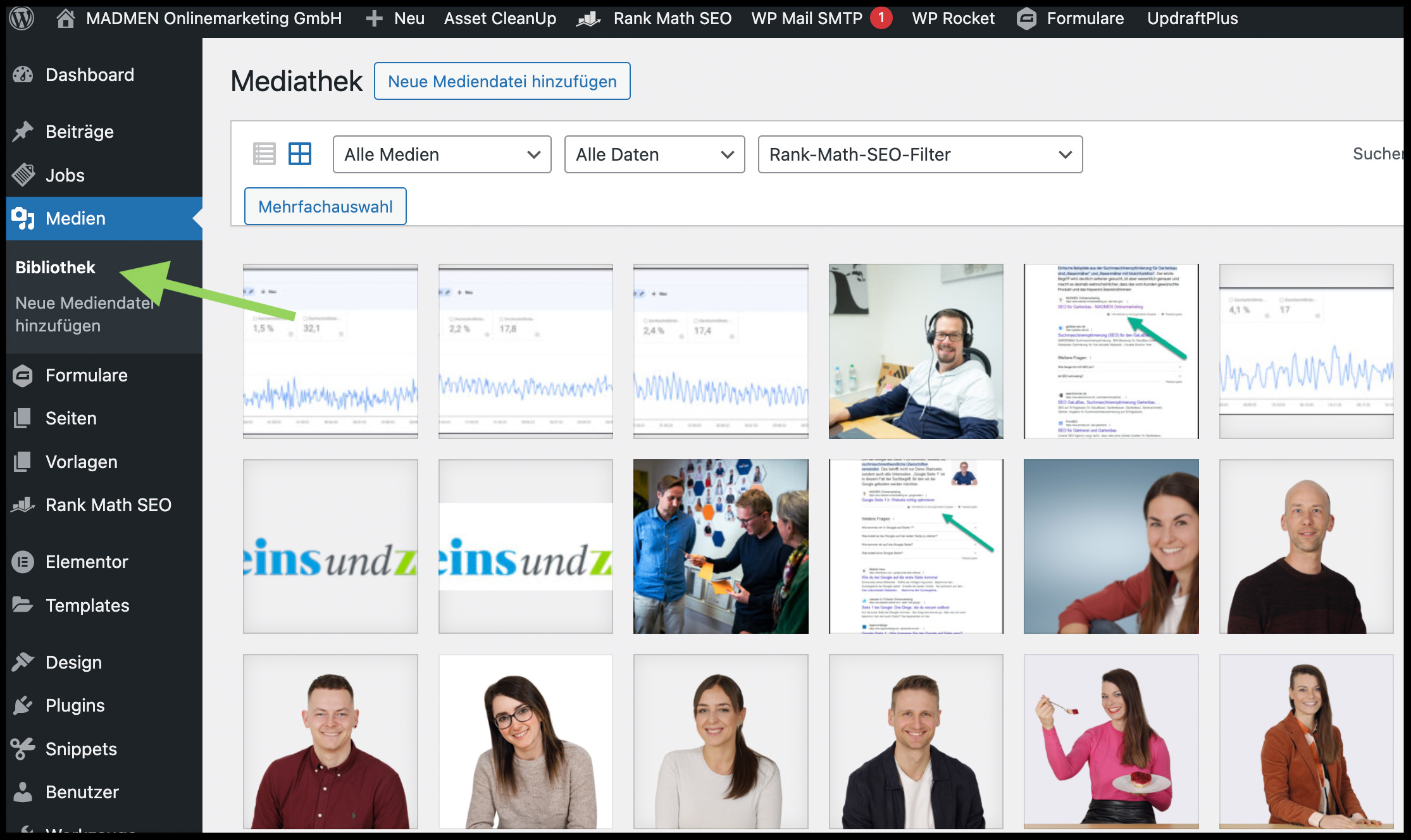Viewport: 1411px width, 840px height.
Task: Select portrait of woman on blue background
Action: click(x=1111, y=546)
